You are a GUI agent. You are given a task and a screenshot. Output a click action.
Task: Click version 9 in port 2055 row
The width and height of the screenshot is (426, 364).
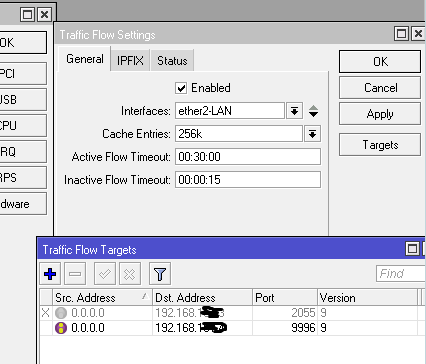tap(323, 313)
